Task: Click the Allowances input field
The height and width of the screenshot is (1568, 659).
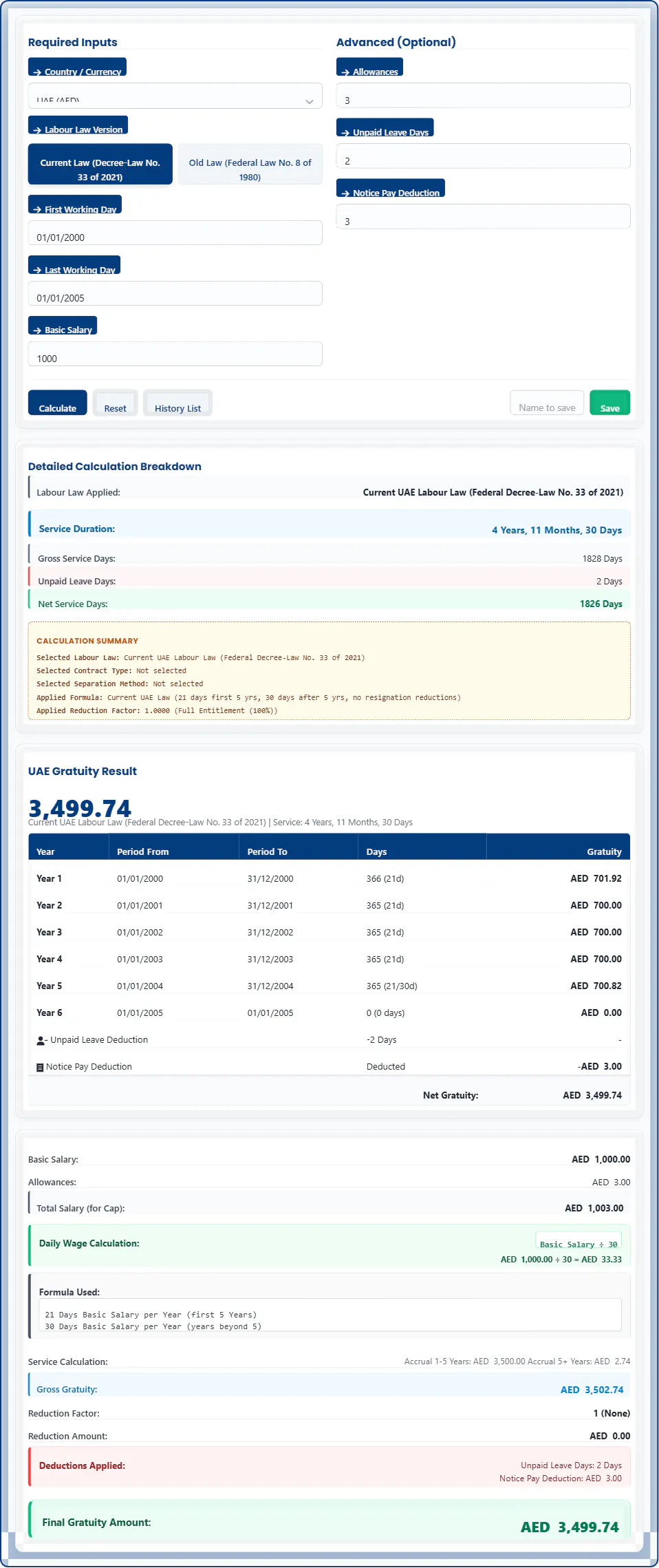Action: (483, 96)
